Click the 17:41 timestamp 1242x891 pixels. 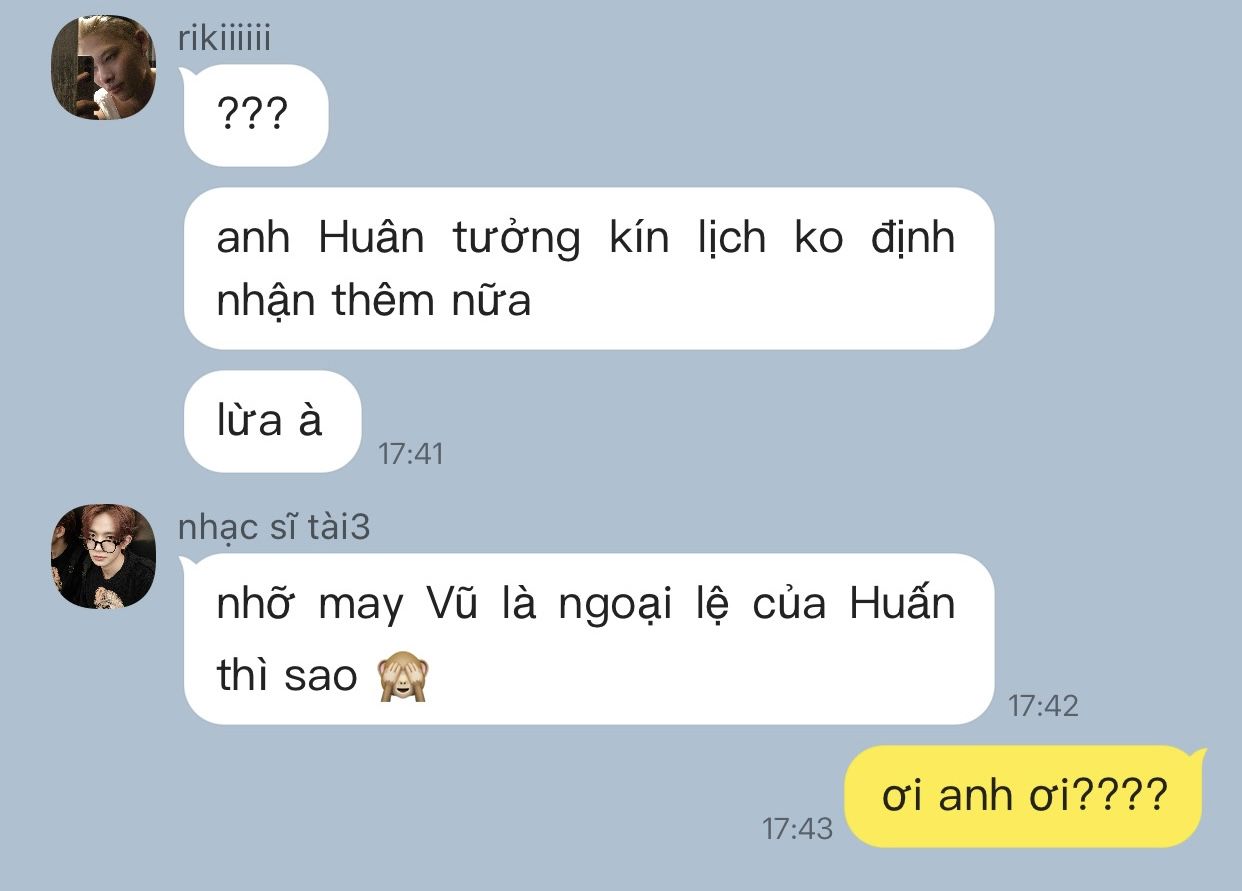410,454
